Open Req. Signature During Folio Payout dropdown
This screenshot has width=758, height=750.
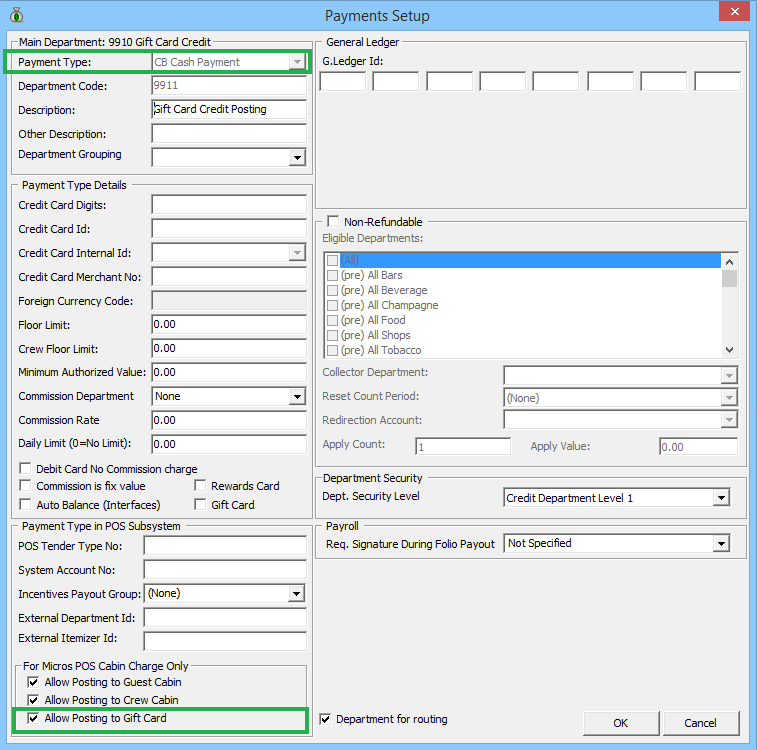pyautogui.click(x=721, y=544)
